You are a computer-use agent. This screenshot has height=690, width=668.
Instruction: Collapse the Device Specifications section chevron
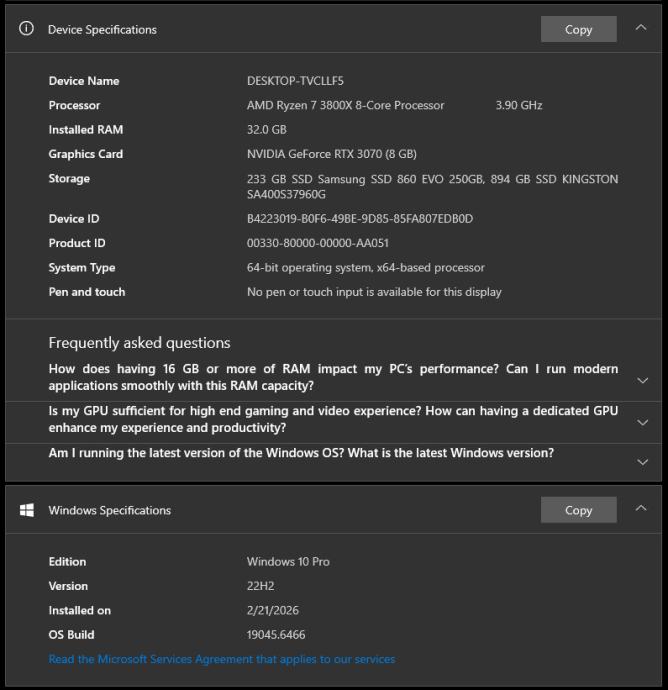(x=641, y=28)
